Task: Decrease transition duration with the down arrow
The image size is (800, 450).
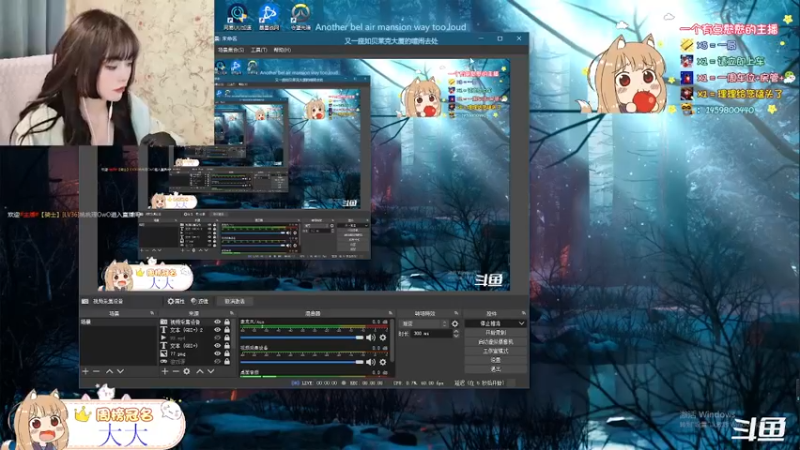Action: (456, 336)
